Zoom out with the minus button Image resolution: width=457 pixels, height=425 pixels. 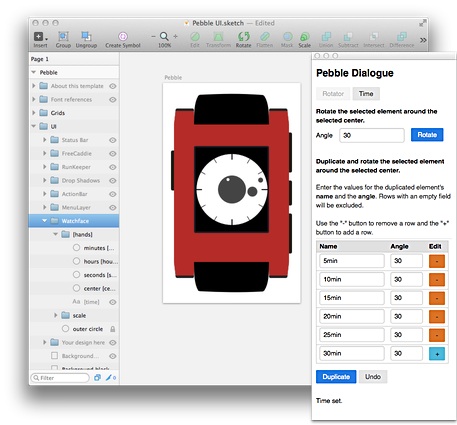tap(153, 36)
